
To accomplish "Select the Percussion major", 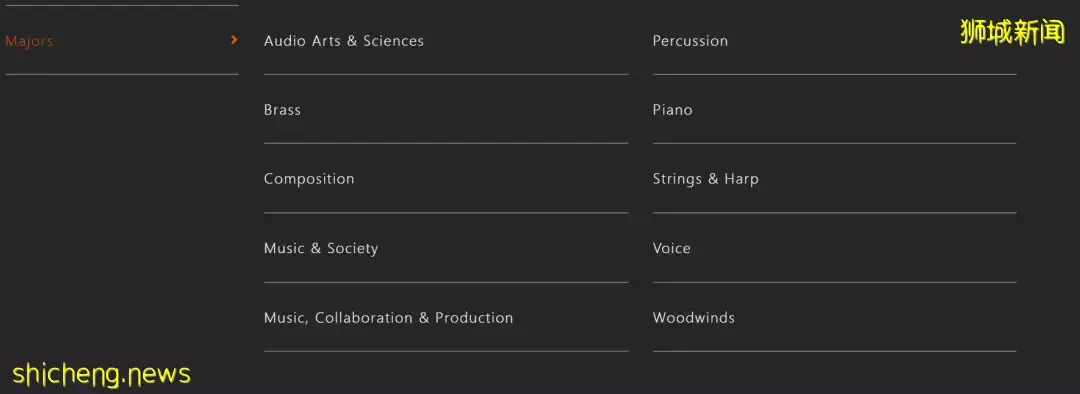I will tap(834, 41).
